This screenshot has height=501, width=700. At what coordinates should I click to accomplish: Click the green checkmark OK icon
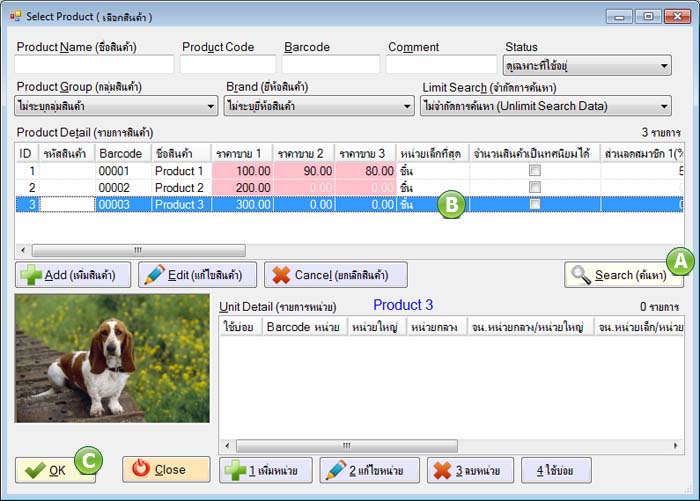[34, 469]
